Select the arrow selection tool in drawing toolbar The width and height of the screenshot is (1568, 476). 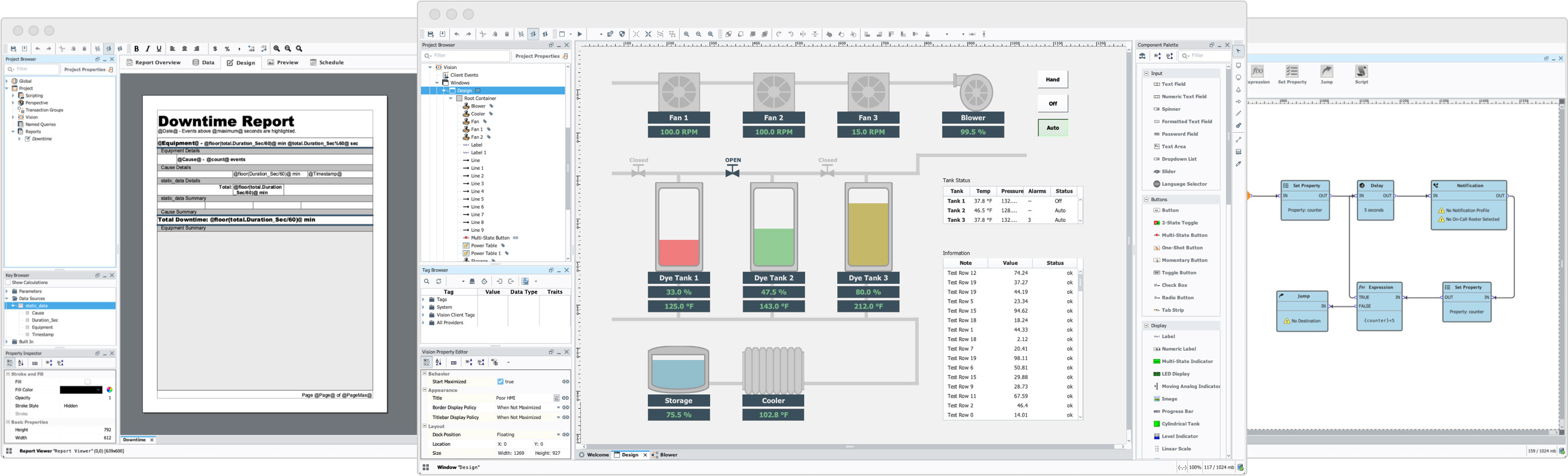click(x=1238, y=51)
